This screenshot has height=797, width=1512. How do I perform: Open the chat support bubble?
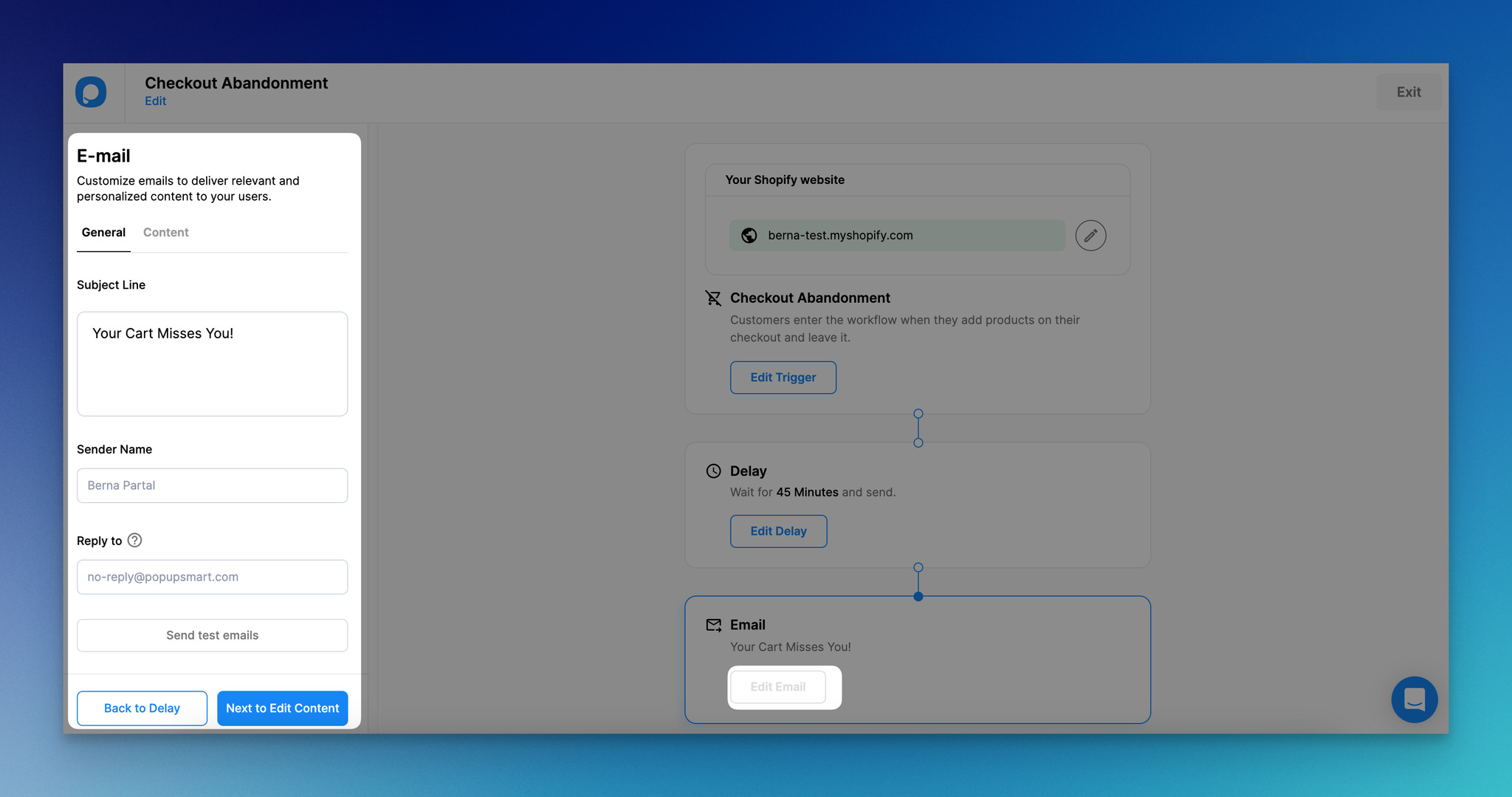click(x=1414, y=699)
